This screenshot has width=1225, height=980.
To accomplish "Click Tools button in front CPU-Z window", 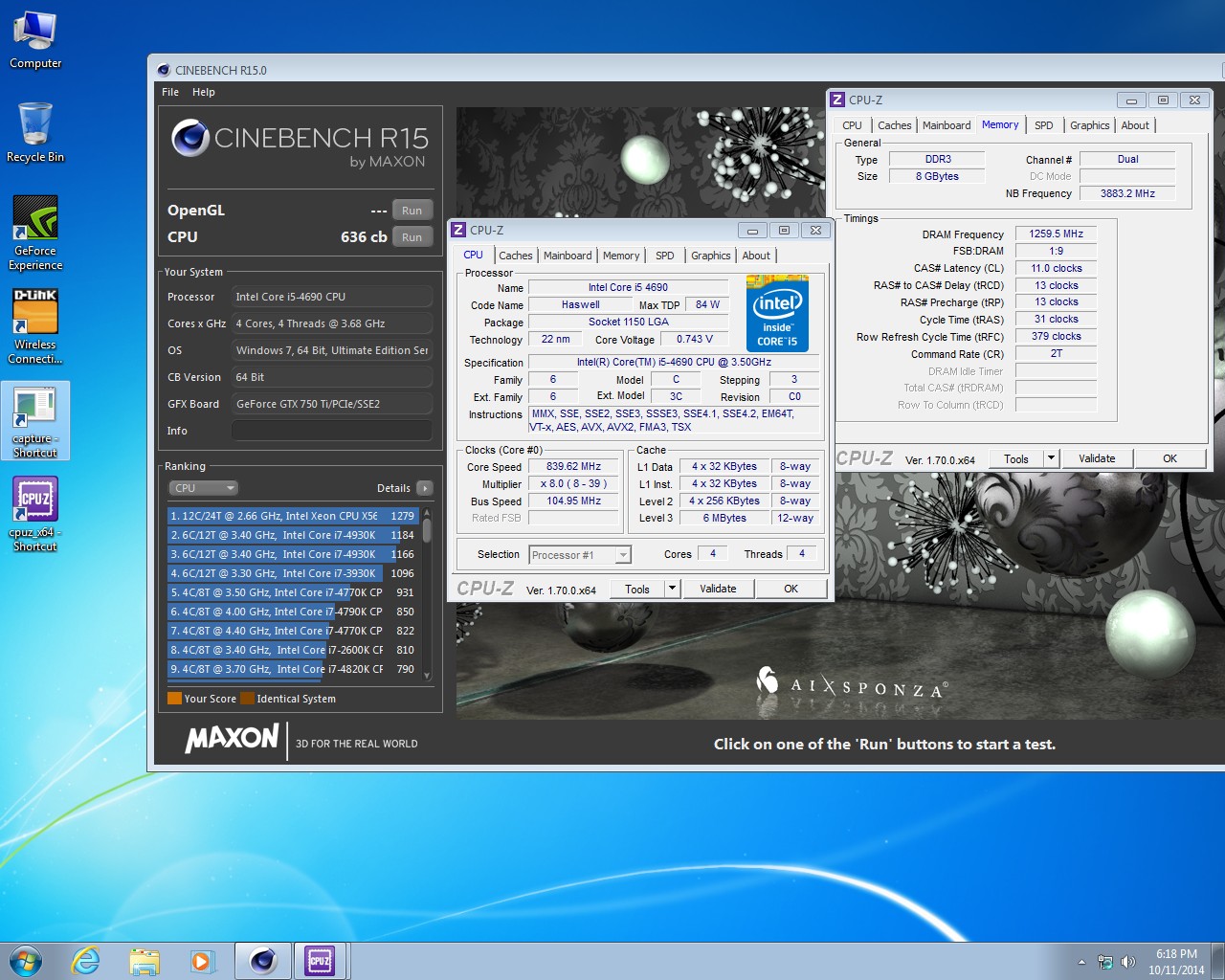I will [637, 589].
